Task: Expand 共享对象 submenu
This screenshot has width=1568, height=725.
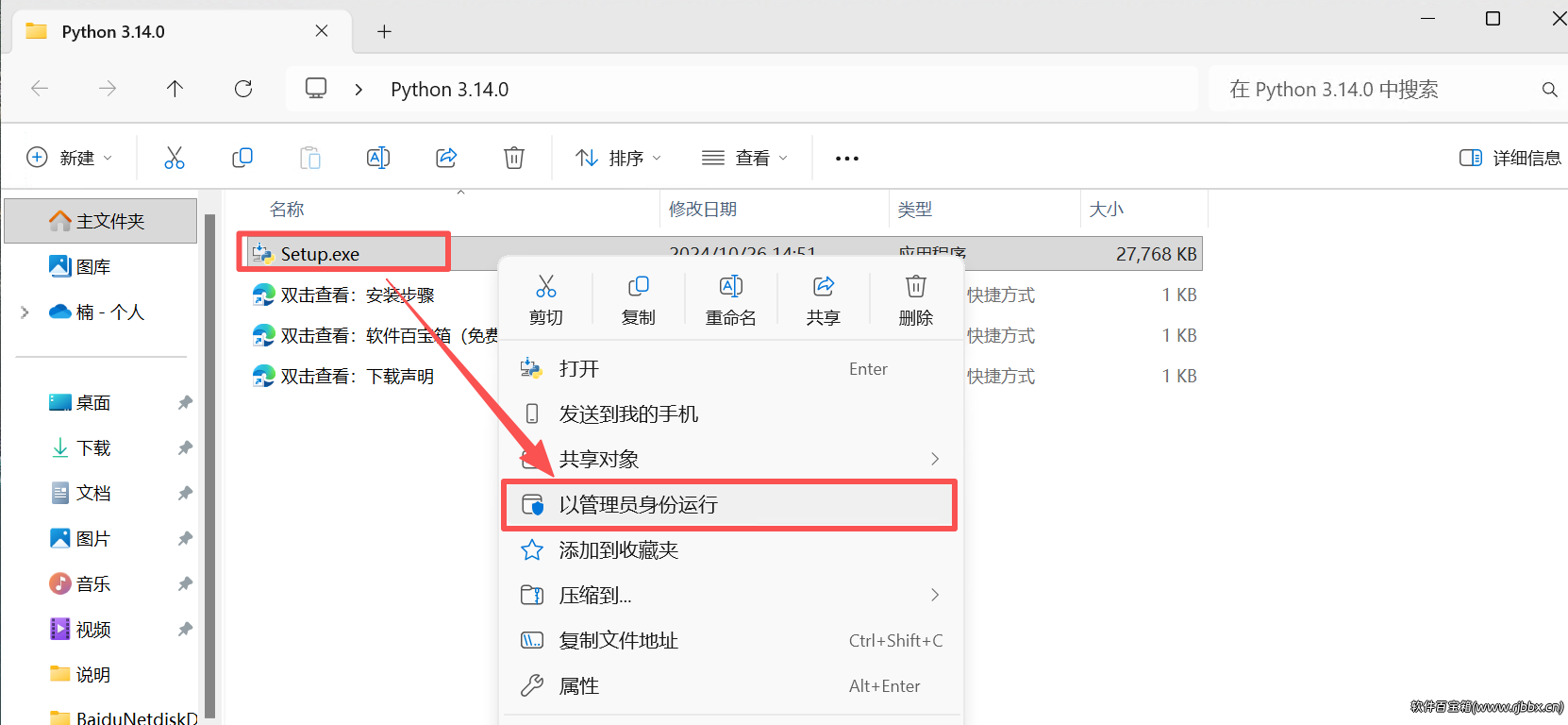Action: [x=935, y=460]
